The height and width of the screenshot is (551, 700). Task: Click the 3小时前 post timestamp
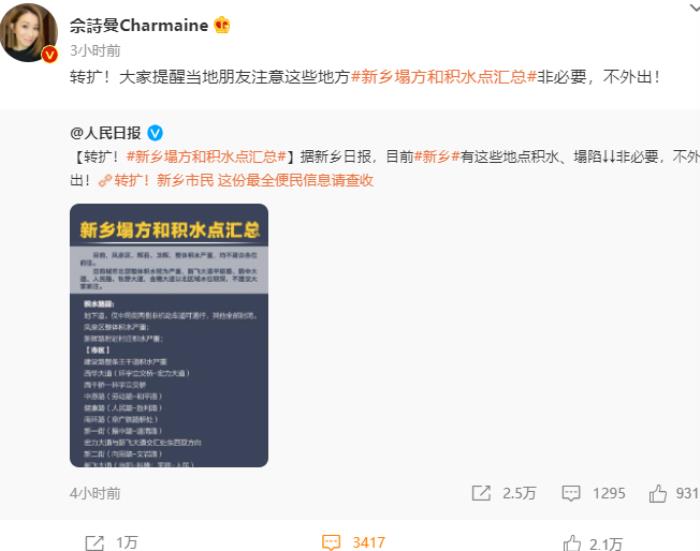pyautogui.click(x=95, y=50)
